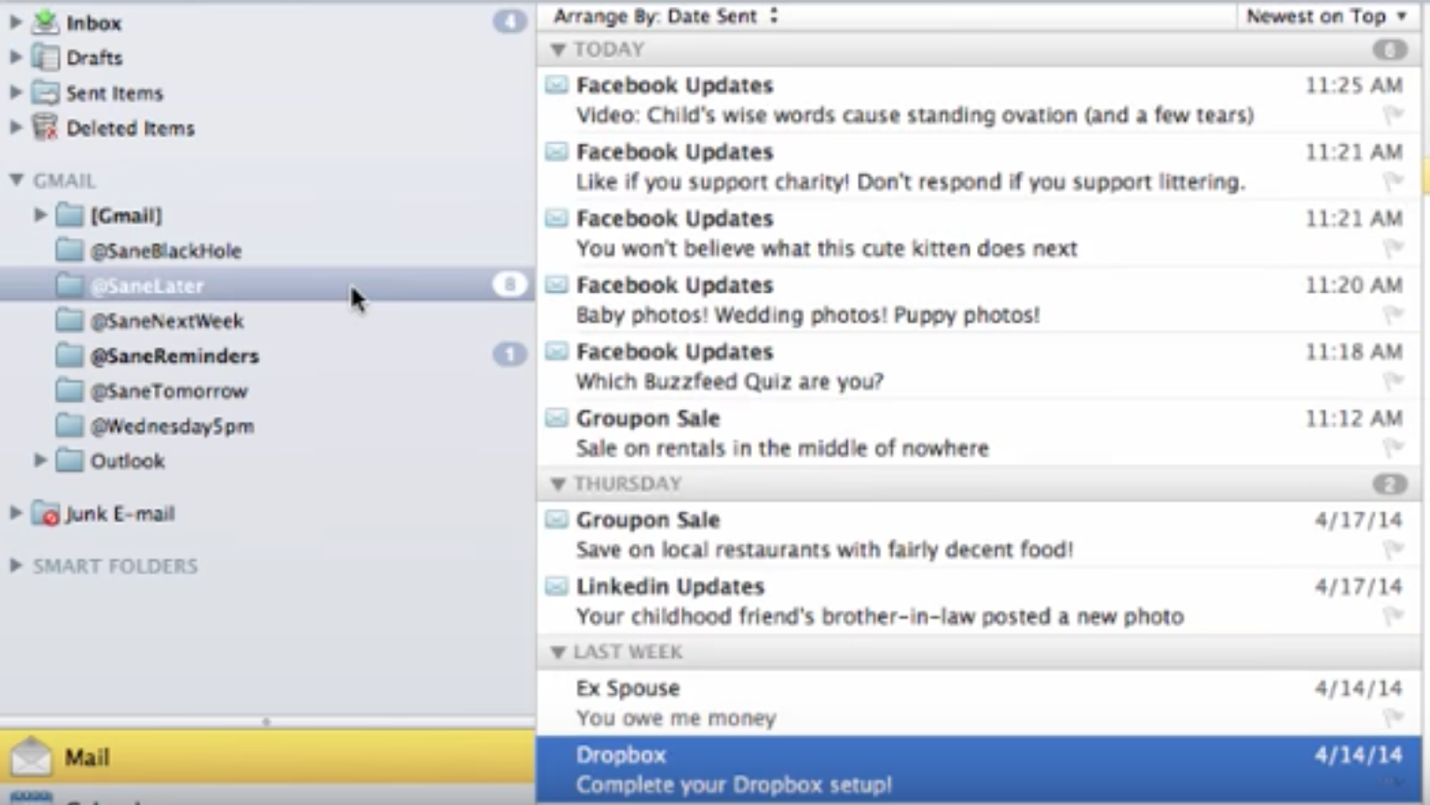This screenshot has width=1430, height=805.
Task: Click envelope icon for 'Like if you support charity' email
Action: 557,152
